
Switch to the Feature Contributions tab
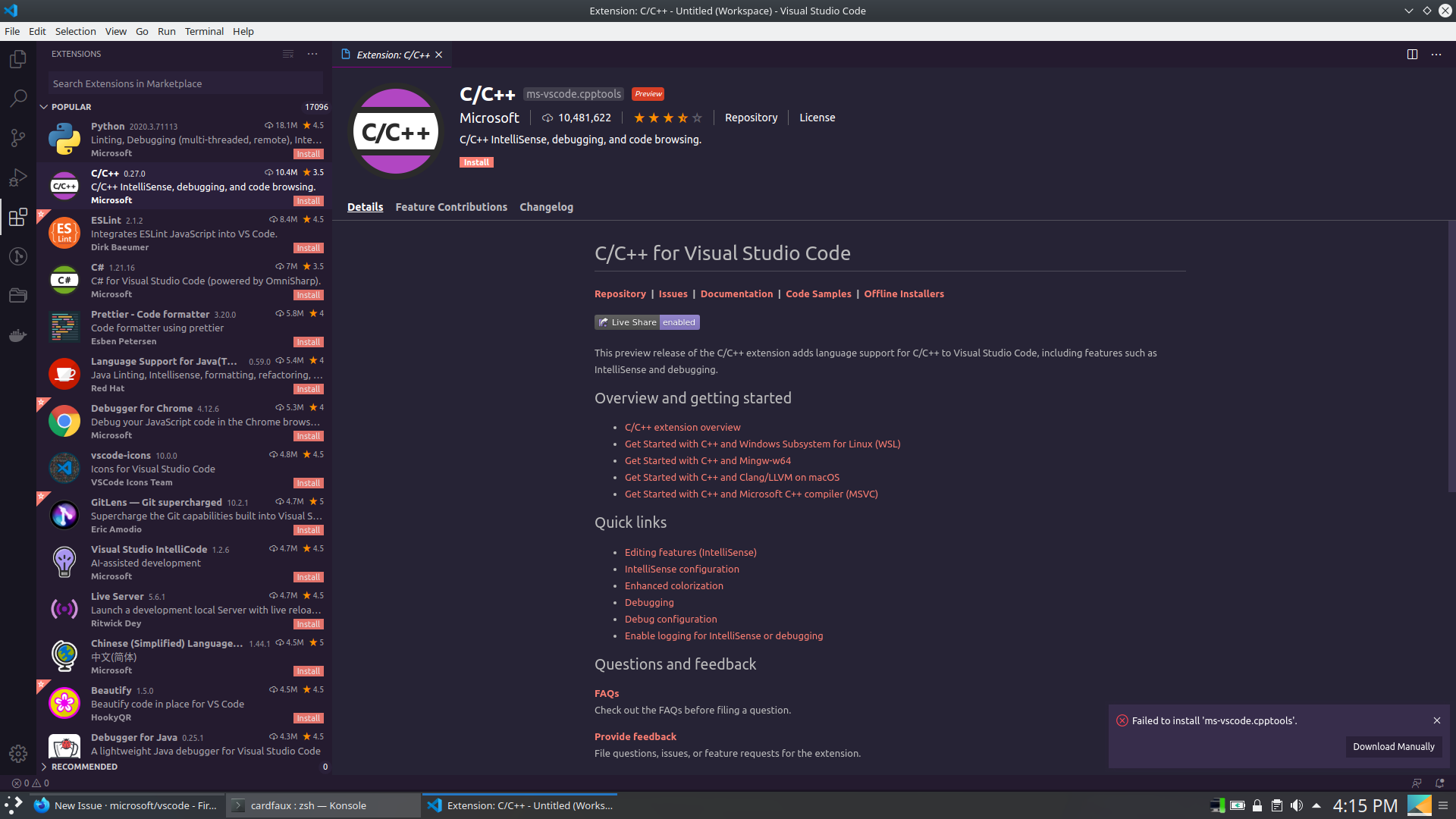pos(451,206)
